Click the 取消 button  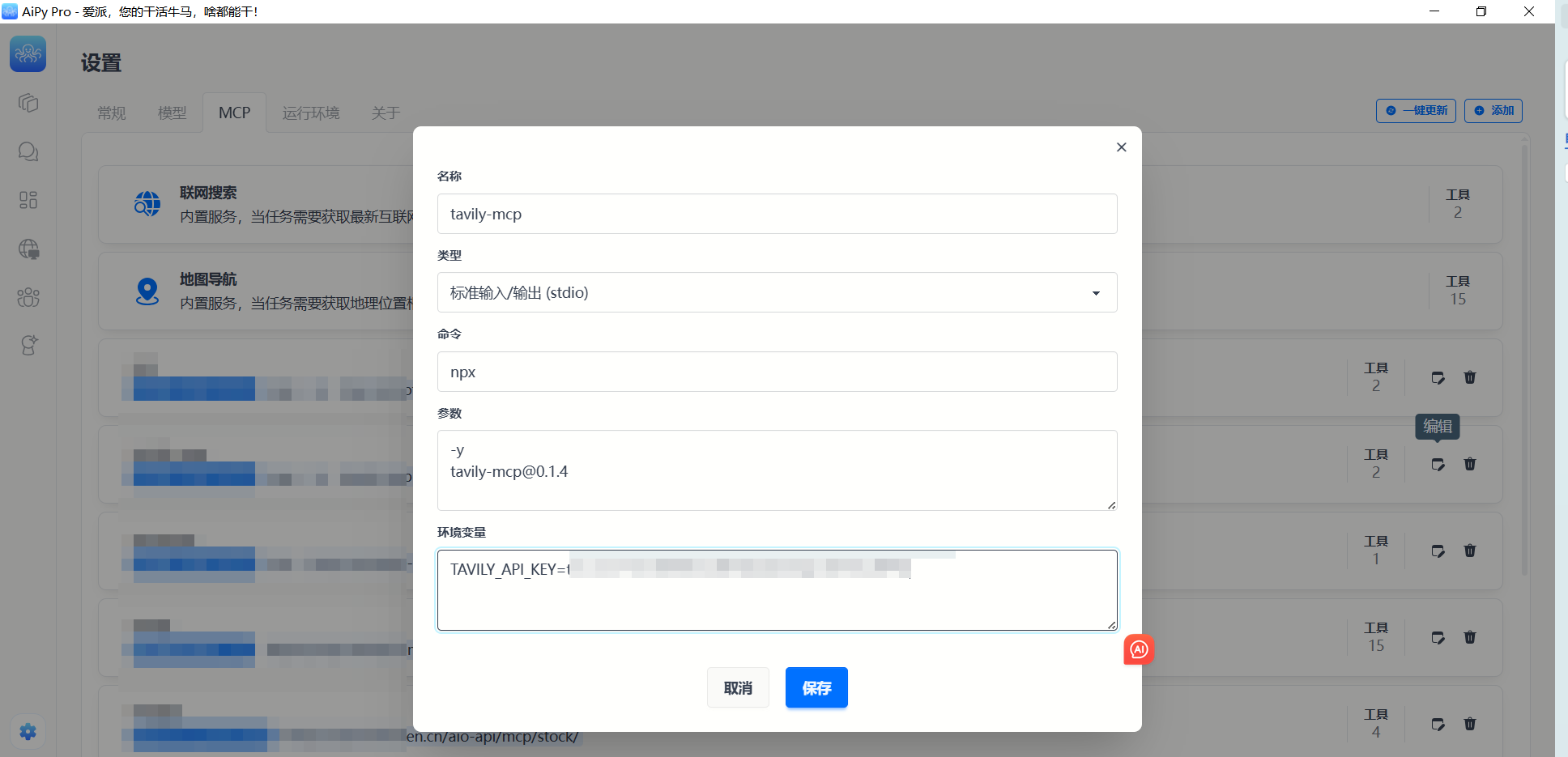[738, 688]
